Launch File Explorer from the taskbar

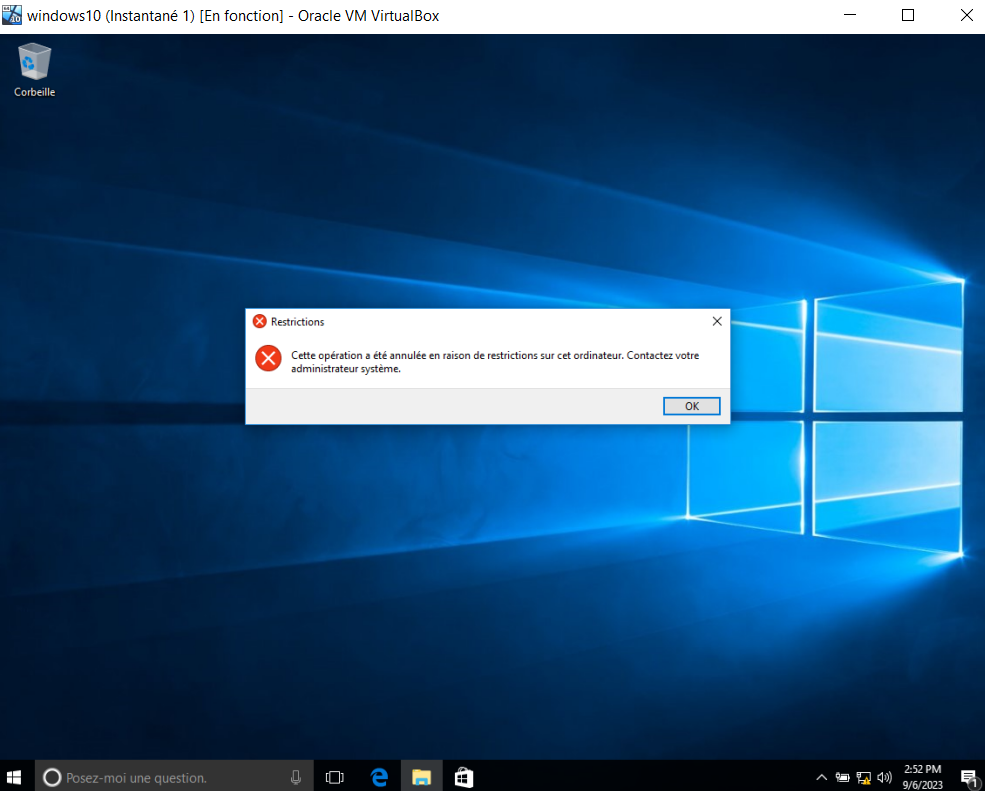420,776
